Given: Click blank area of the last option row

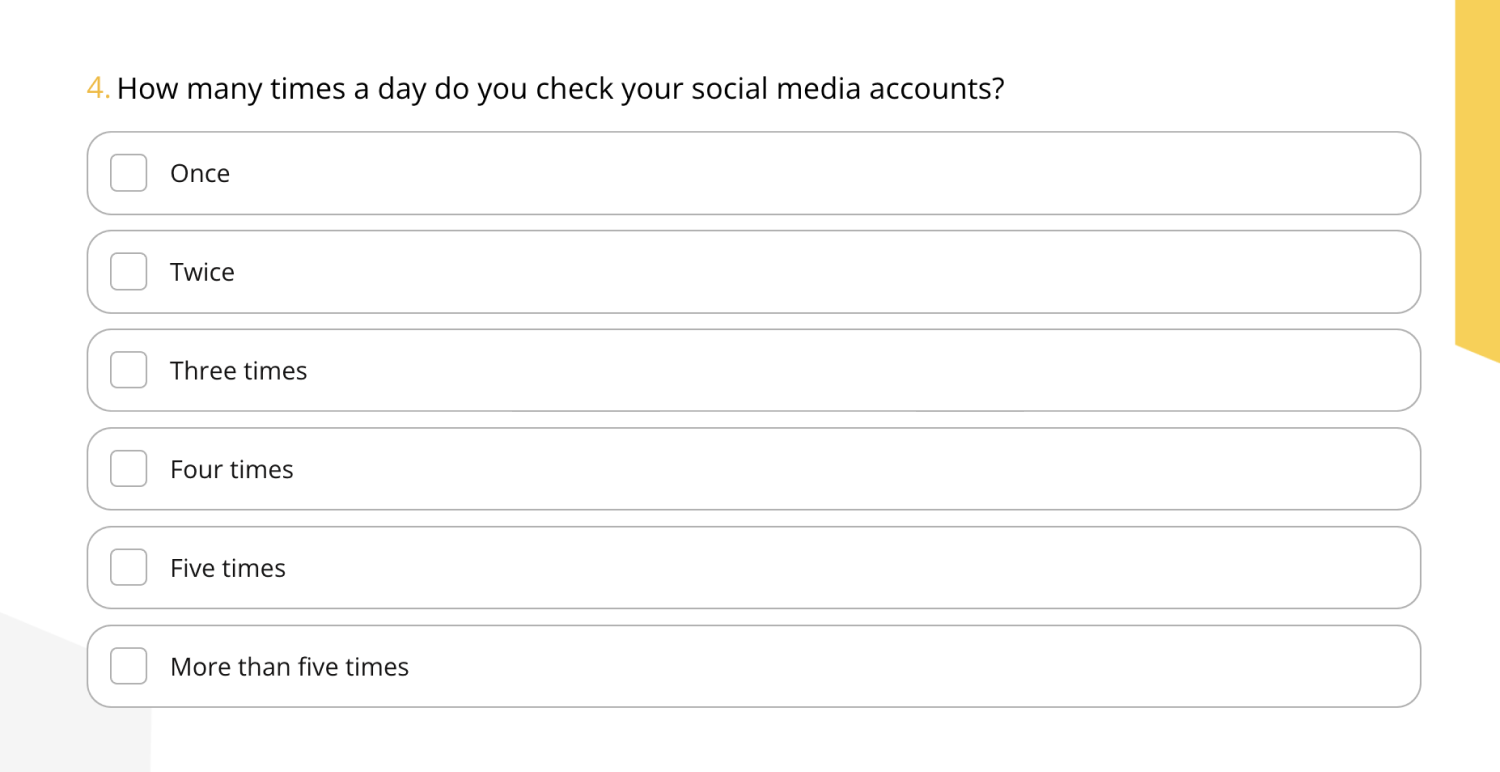Looking at the screenshot, I should click(800, 666).
